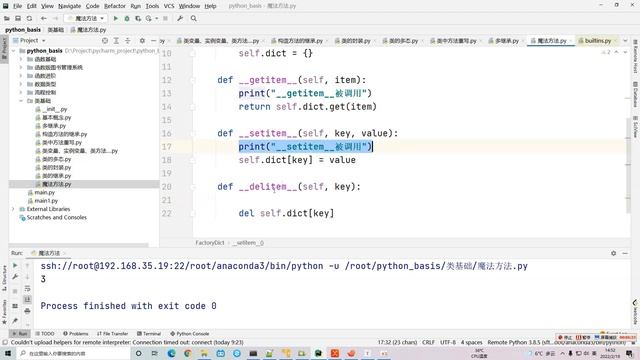640x360 pixels.
Task: Rerun program with Run panel play icon
Action: (15, 266)
